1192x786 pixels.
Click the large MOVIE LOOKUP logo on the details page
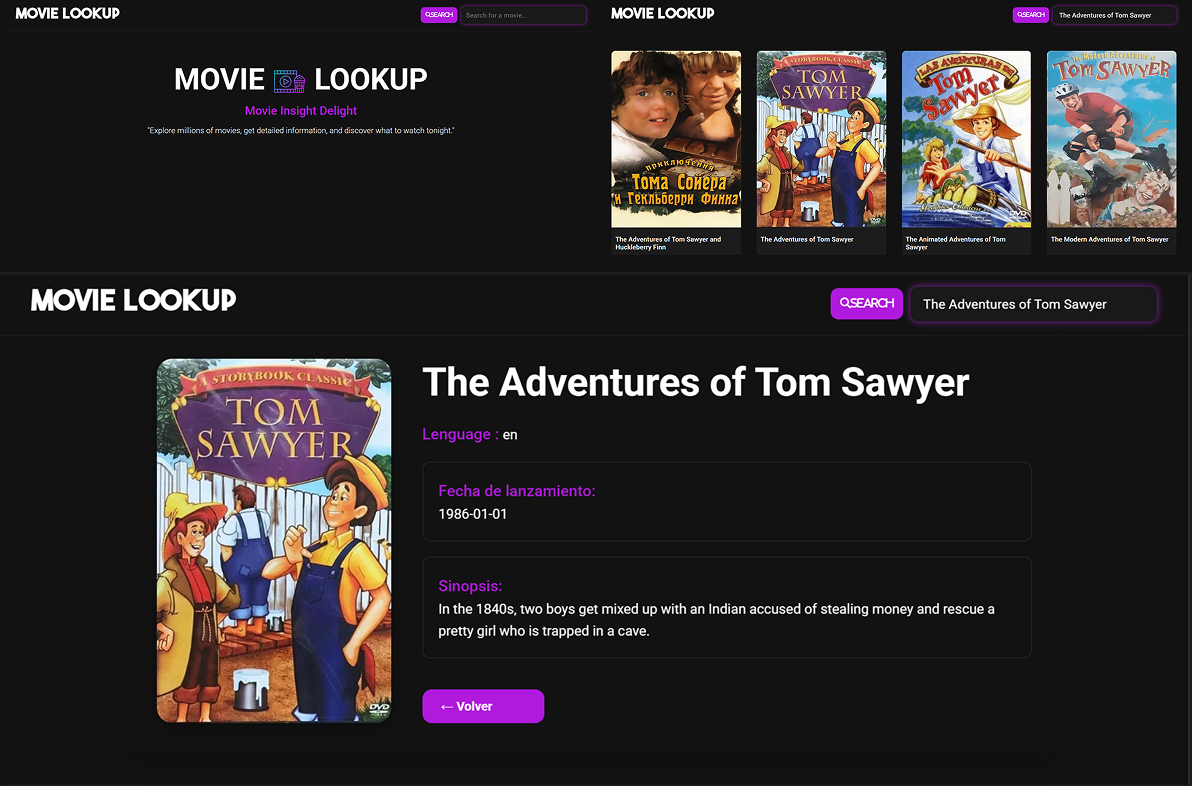coord(133,300)
